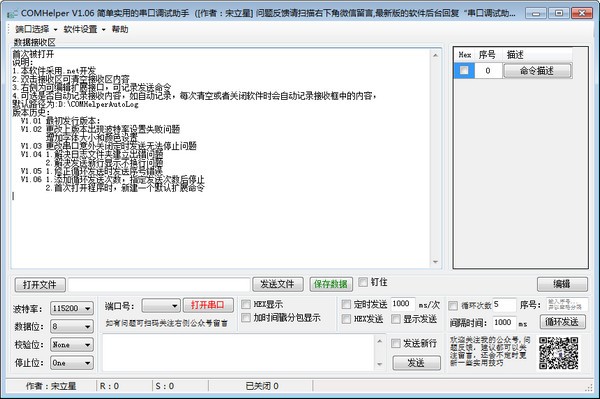Image resolution: width=600 pixels, height=399 pixels.
Task: Click the red 打开串口 button
Action: 208,305
